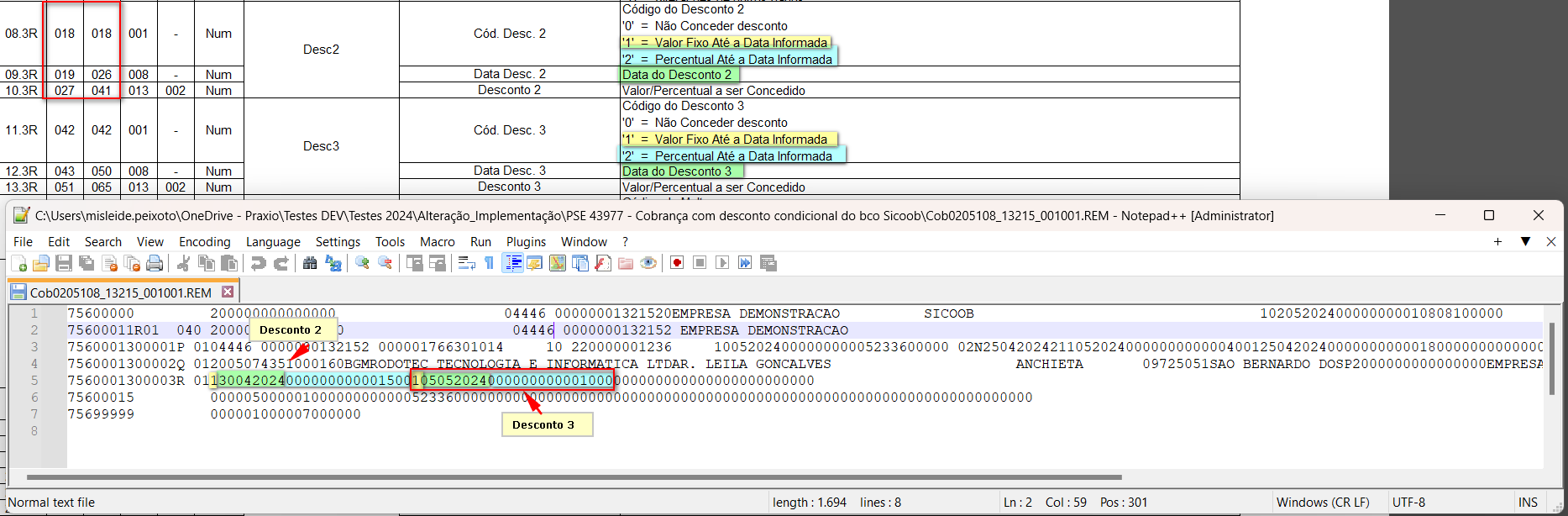Play back the recorded macro
The height and width of the screenshot is (516, 1568).
coord(722,264)
